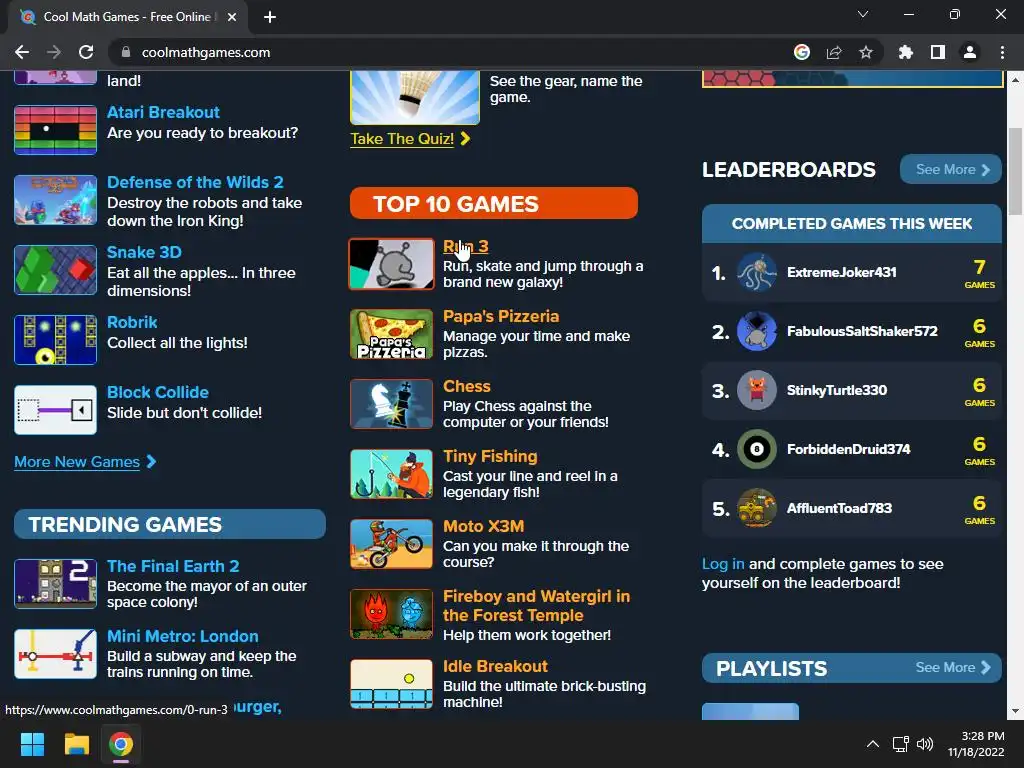Click Fireboy and Watergirl thumbnail
Screen dimensions: 1024x768
click(391, 613)
